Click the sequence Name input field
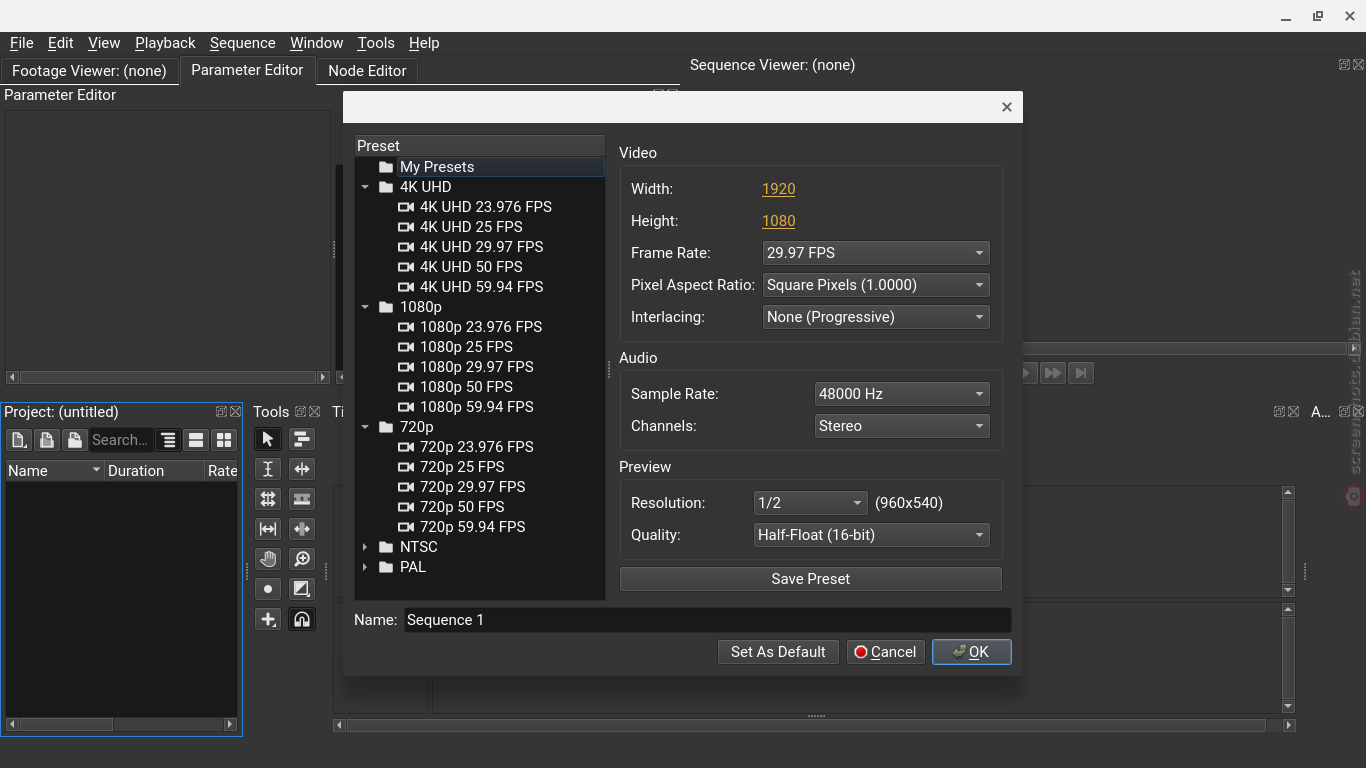The height and width of the screenshot is (768, 1366). point(707,620)
